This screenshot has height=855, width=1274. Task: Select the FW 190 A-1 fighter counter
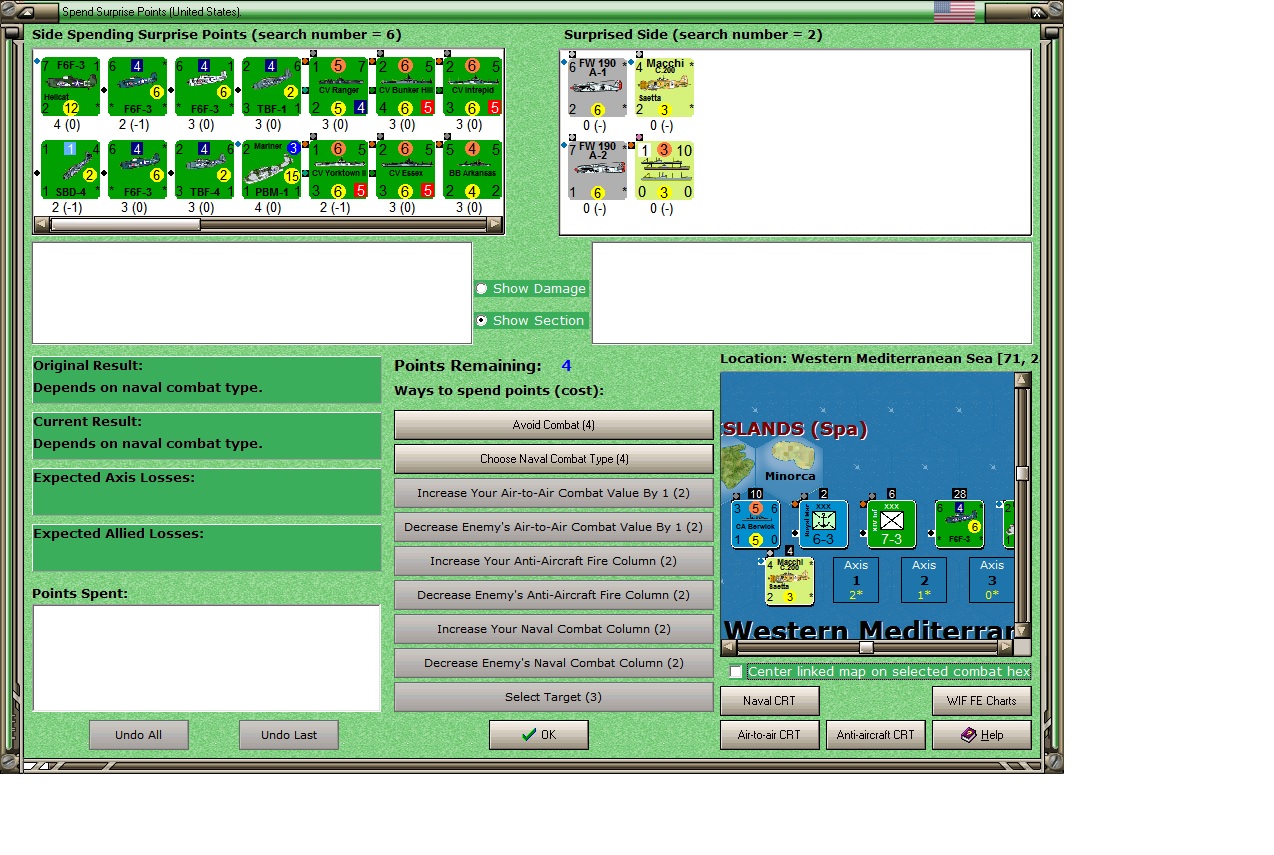click(x=598, y=87)
